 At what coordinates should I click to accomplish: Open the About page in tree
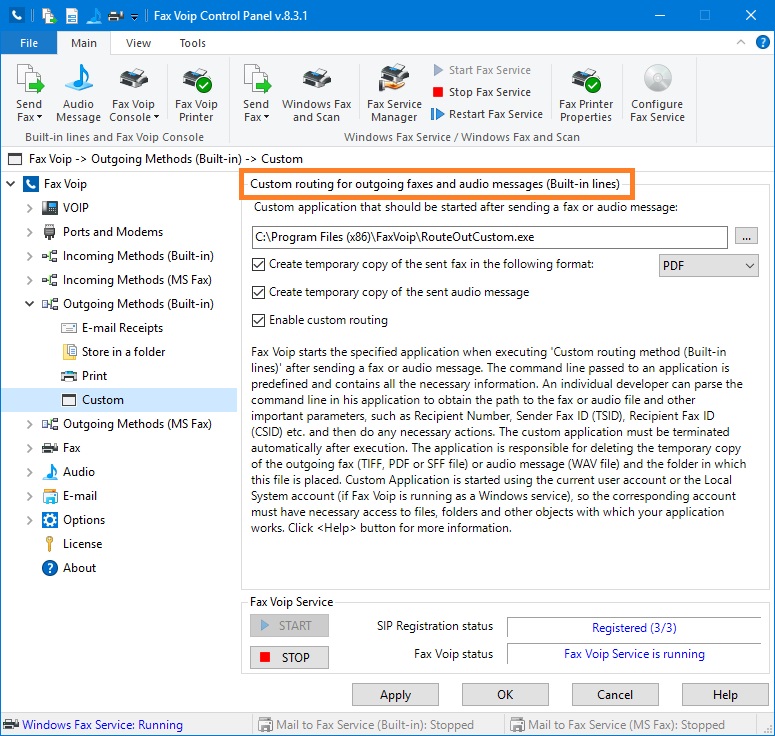(79, 568)
